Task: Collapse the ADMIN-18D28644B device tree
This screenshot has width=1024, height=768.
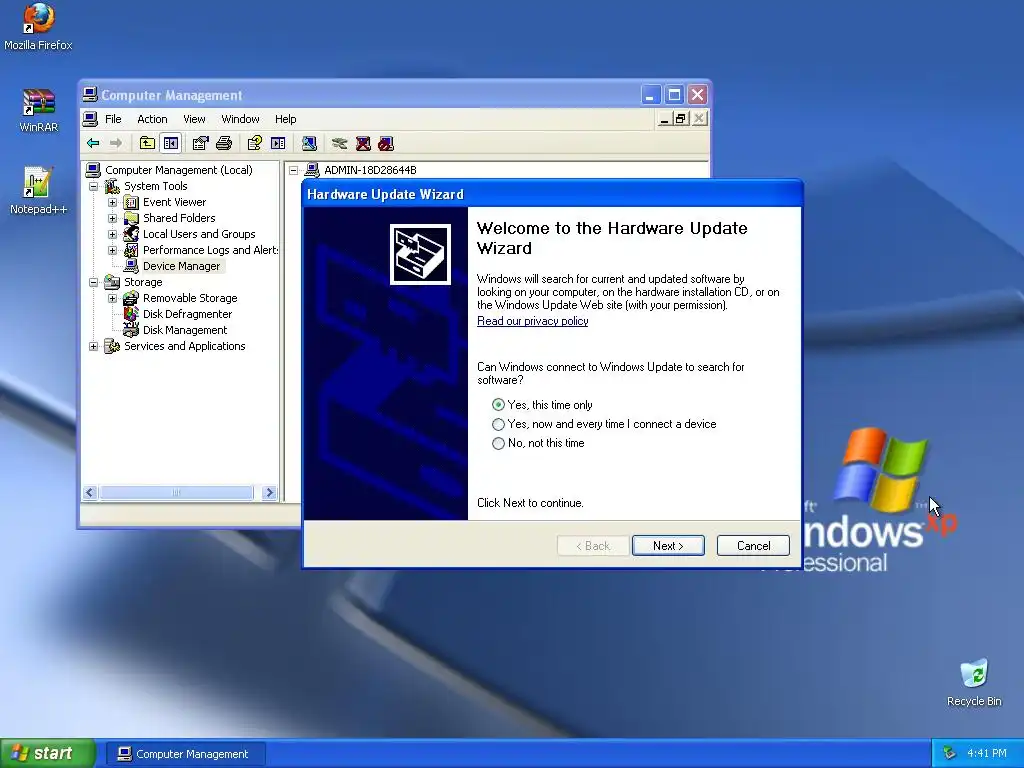Action: point(294,170)
